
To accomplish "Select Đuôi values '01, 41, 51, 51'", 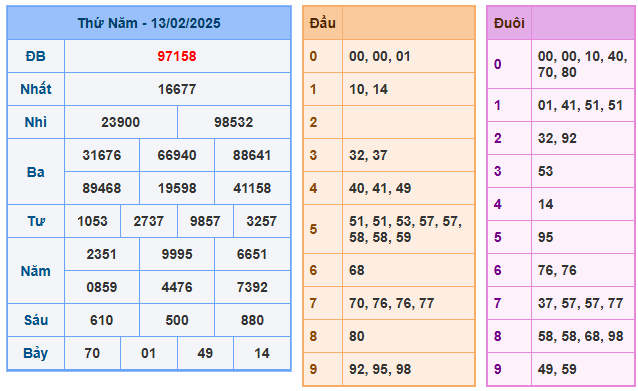I will pos(580,105).
